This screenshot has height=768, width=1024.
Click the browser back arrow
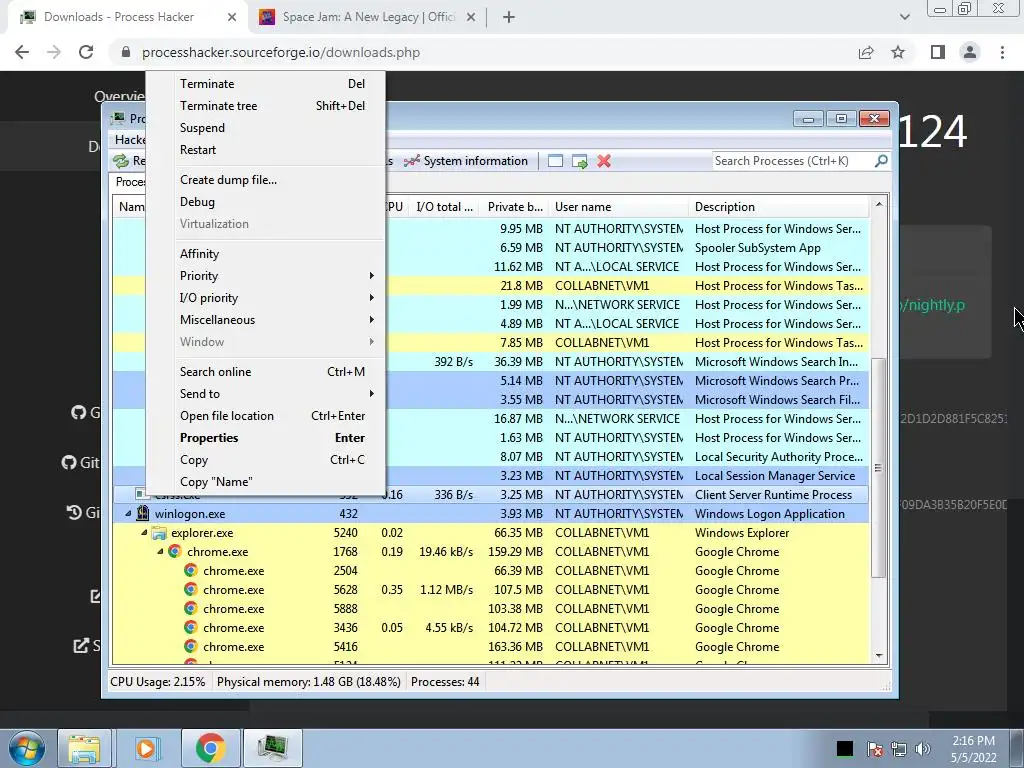point(22,52)
